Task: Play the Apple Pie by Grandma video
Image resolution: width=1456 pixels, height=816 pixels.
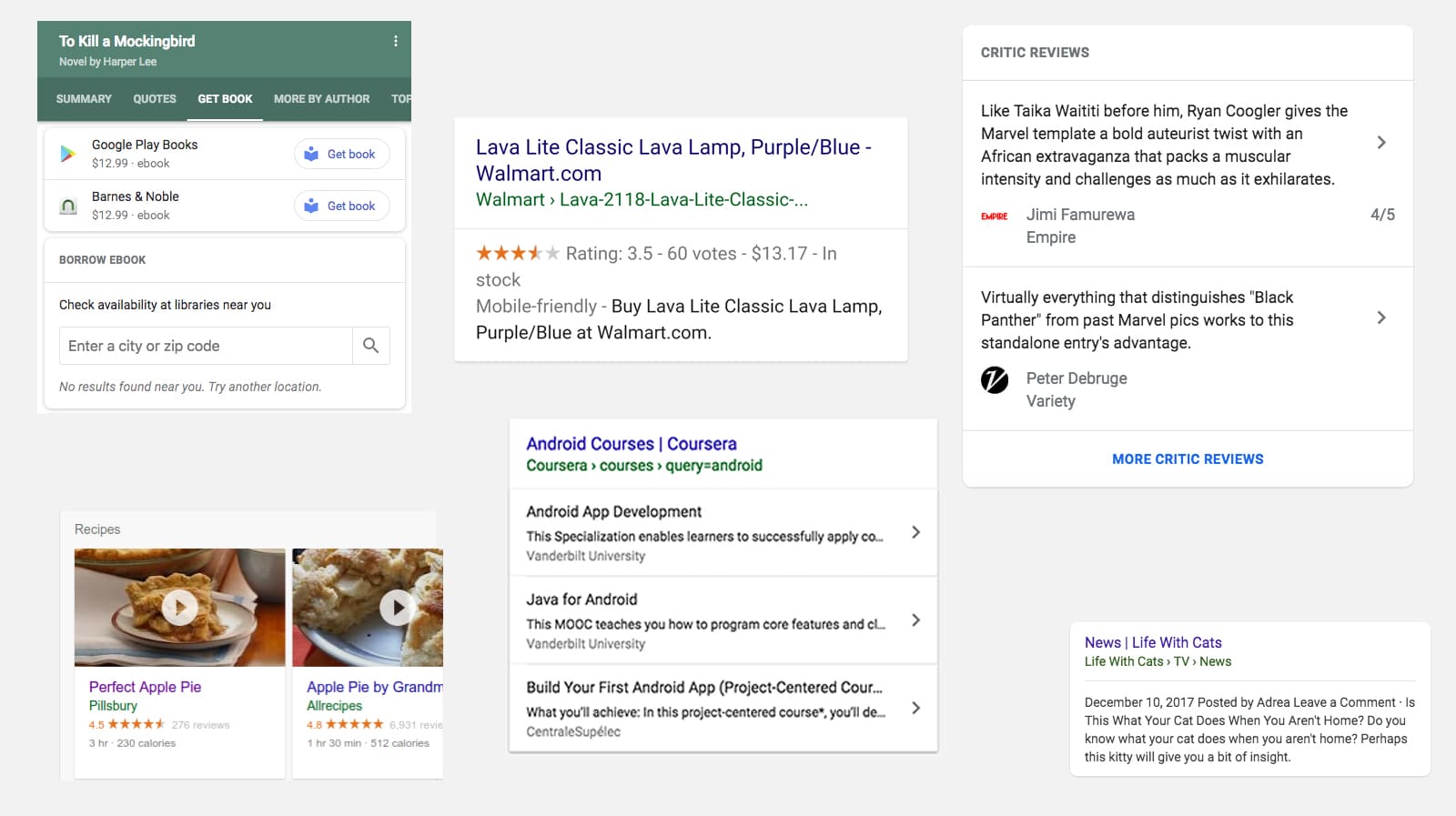Action: pos(398,607)
